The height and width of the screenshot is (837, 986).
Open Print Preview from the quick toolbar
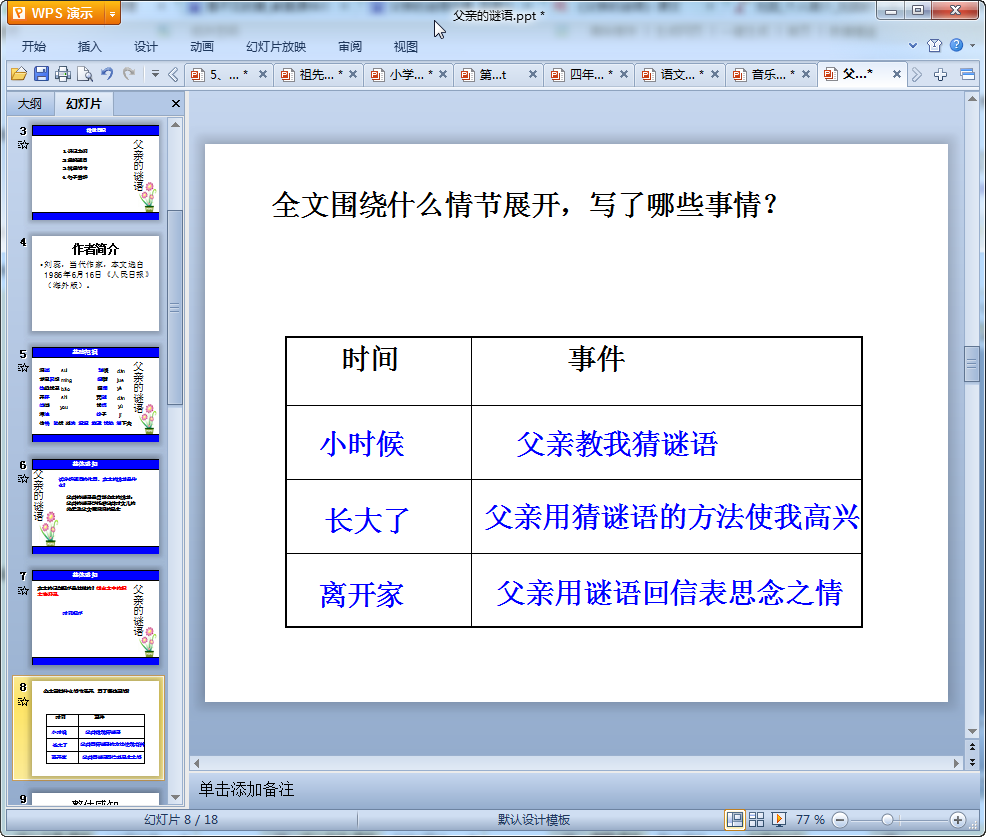(85, 74)
